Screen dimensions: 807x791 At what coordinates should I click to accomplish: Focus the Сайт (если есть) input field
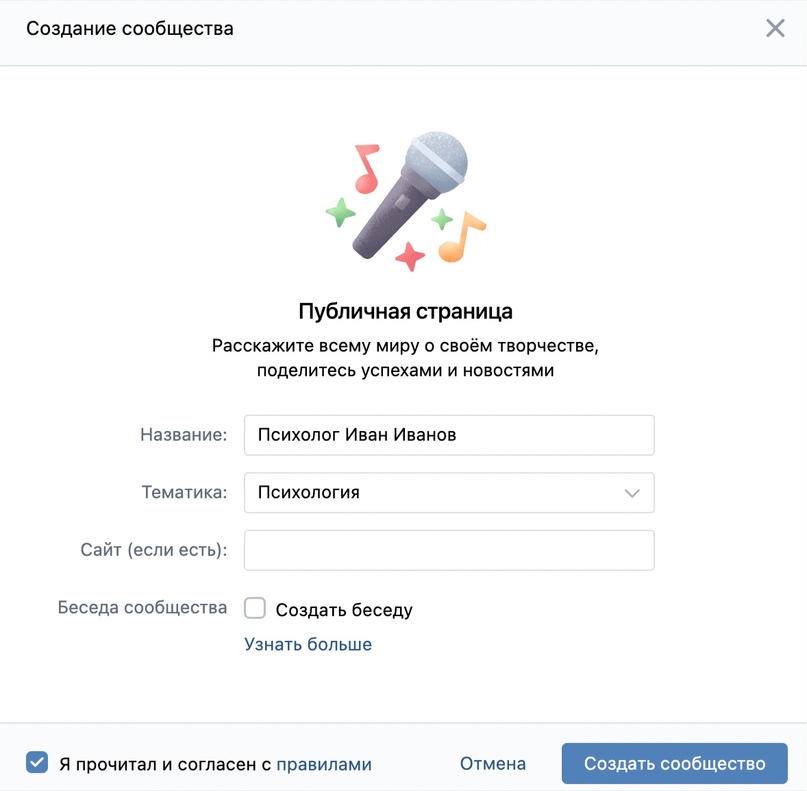(x=449, y=550)
